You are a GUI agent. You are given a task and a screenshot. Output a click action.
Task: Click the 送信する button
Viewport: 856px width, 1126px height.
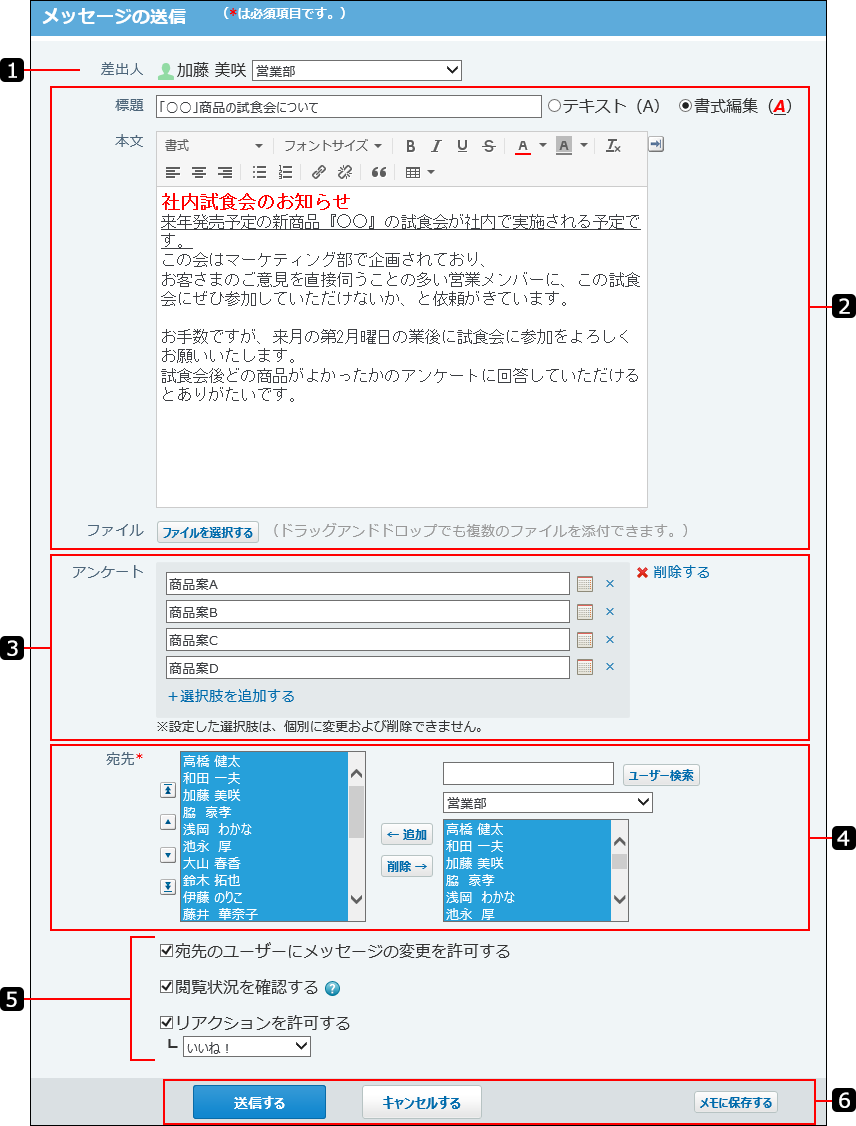(x=259, y=1102)
